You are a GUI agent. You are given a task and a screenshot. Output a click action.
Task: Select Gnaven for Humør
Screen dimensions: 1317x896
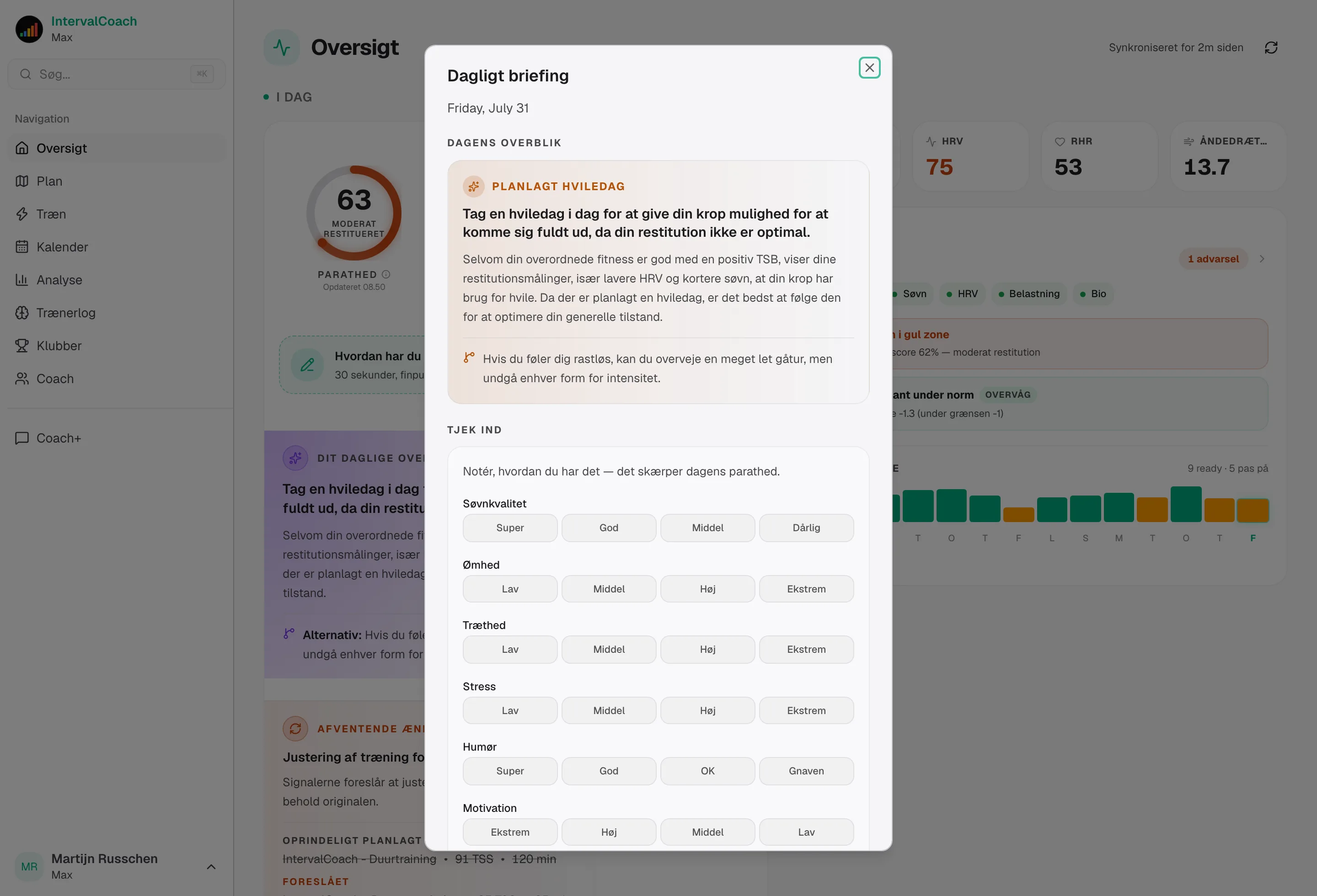(x=806, y=771)
